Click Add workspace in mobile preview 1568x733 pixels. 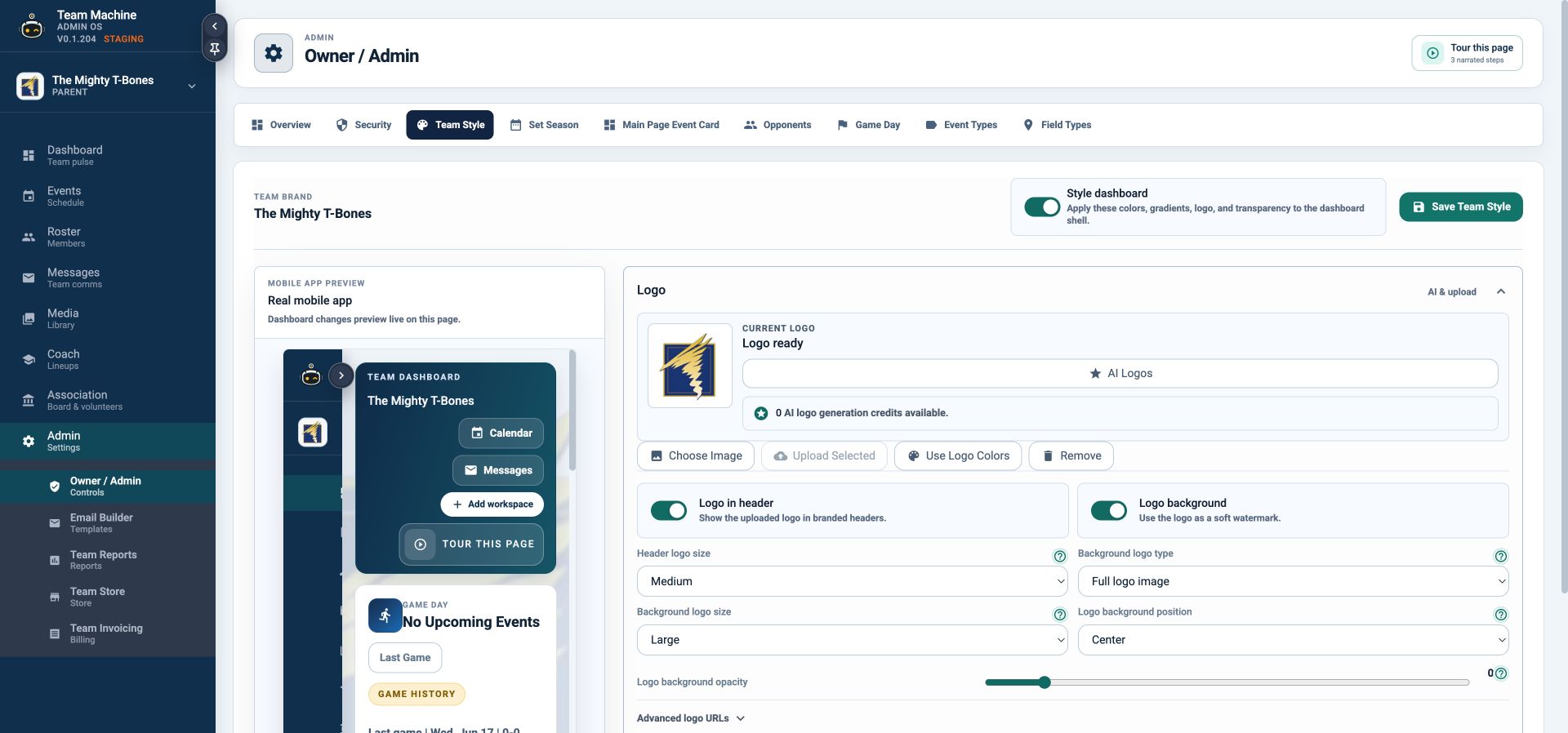[x=492, y=504]
